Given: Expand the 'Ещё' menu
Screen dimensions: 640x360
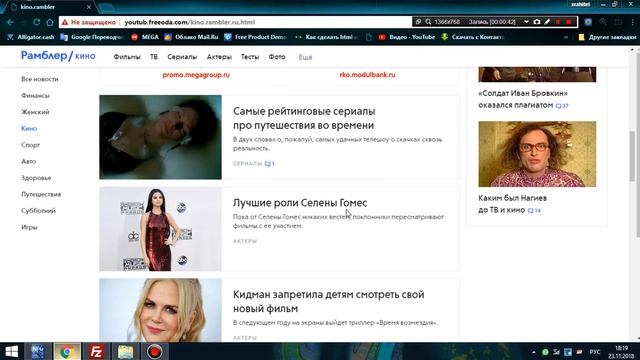Looking at the screenshot, I should (305, 57).
